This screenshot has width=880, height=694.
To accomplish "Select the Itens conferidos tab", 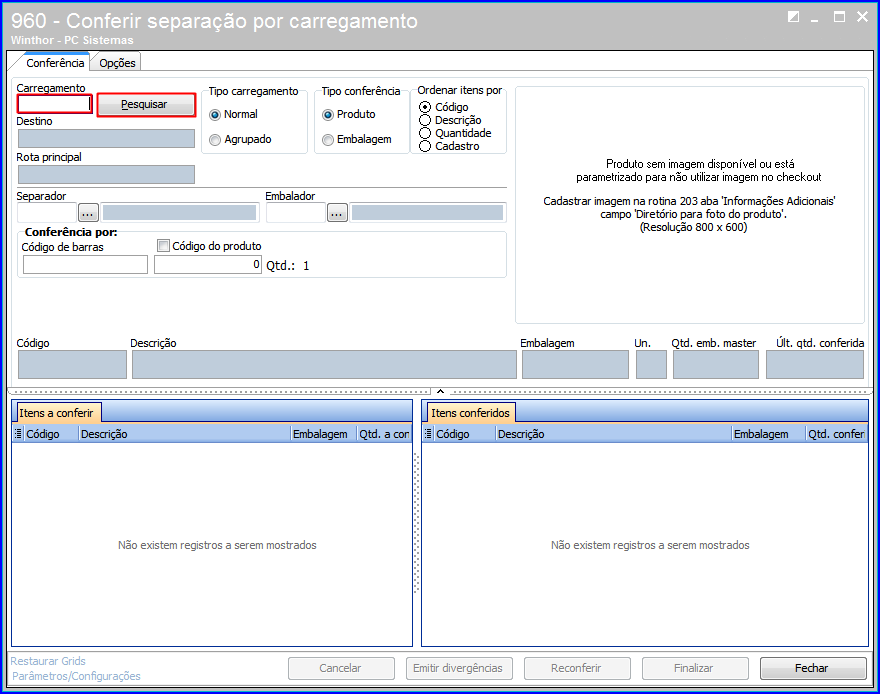I will [x=470, y=413].
